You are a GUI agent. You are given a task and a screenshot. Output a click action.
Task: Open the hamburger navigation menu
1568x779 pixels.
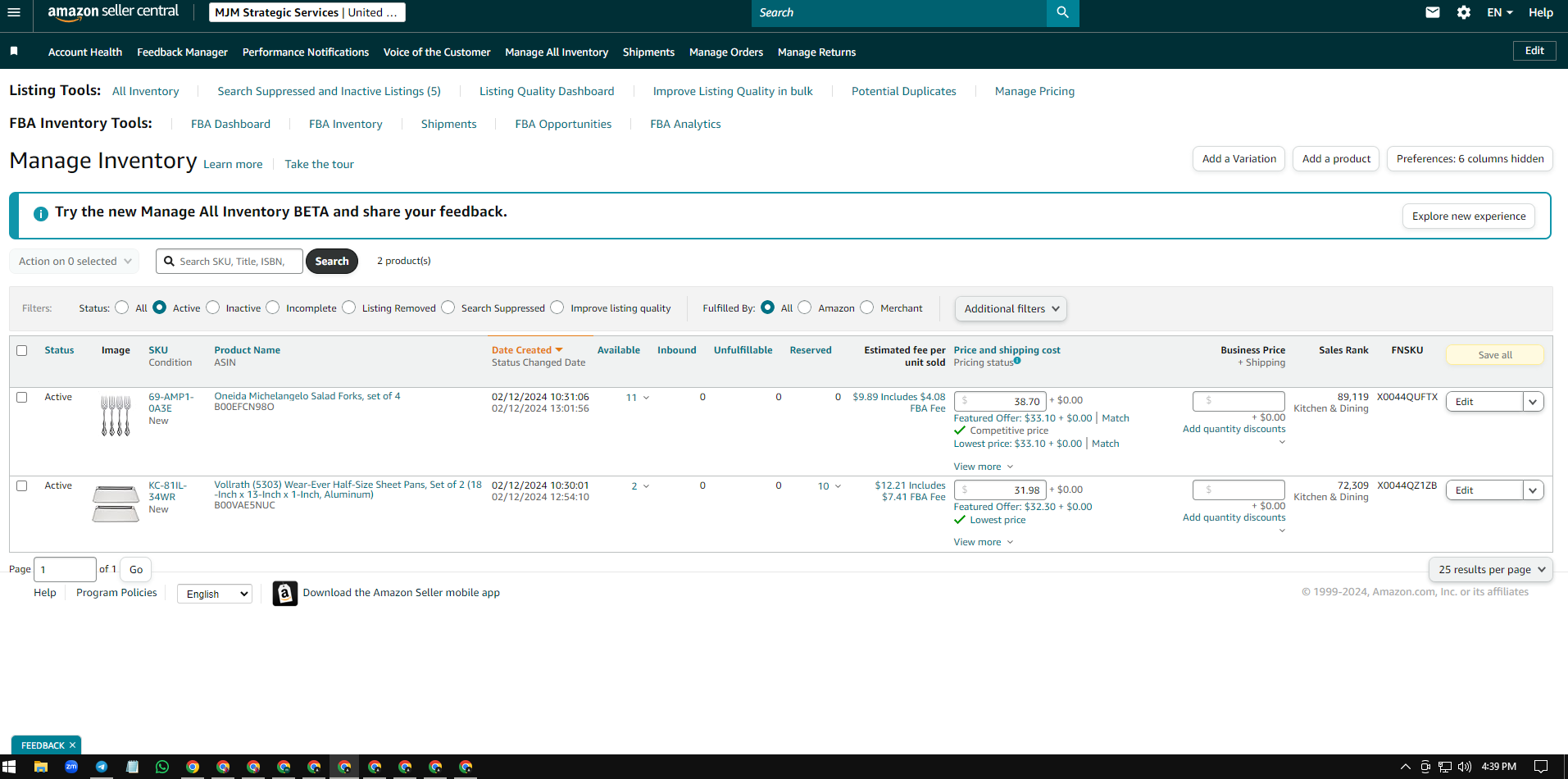pyautogui.click(x=13, y=12)
